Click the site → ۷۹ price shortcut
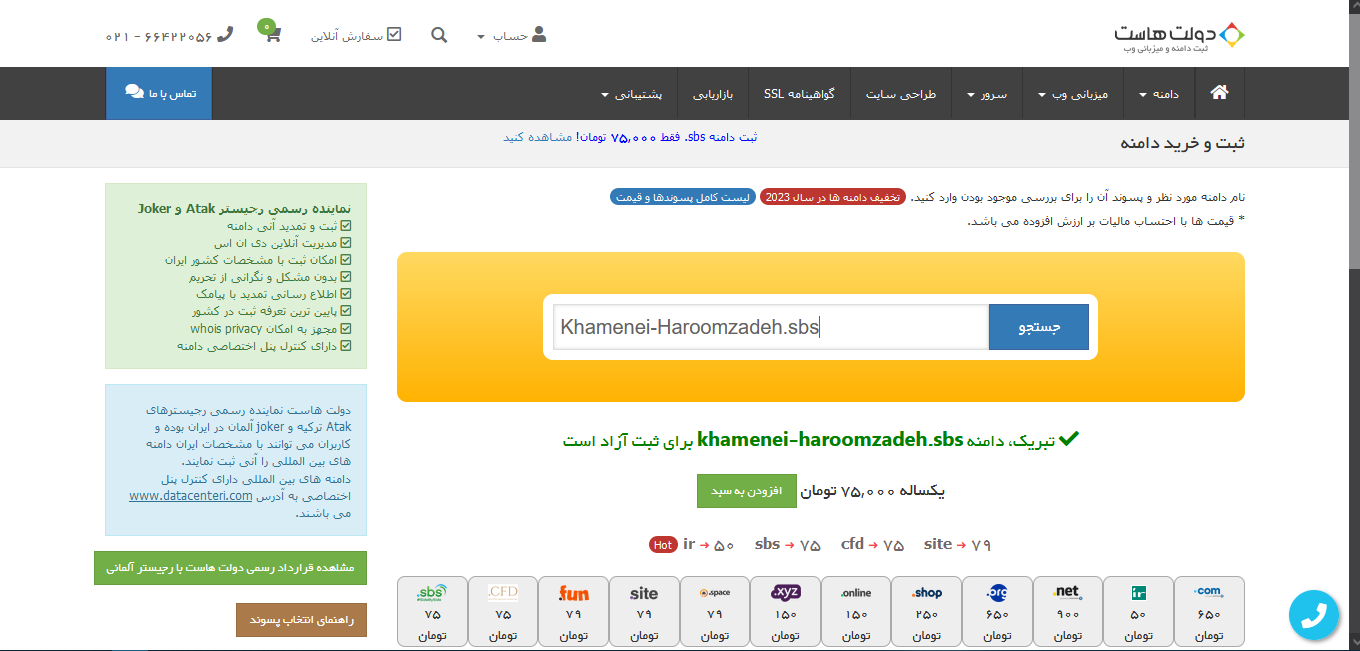The width and height of the screenshot is (1360, 651). point(957,545)
